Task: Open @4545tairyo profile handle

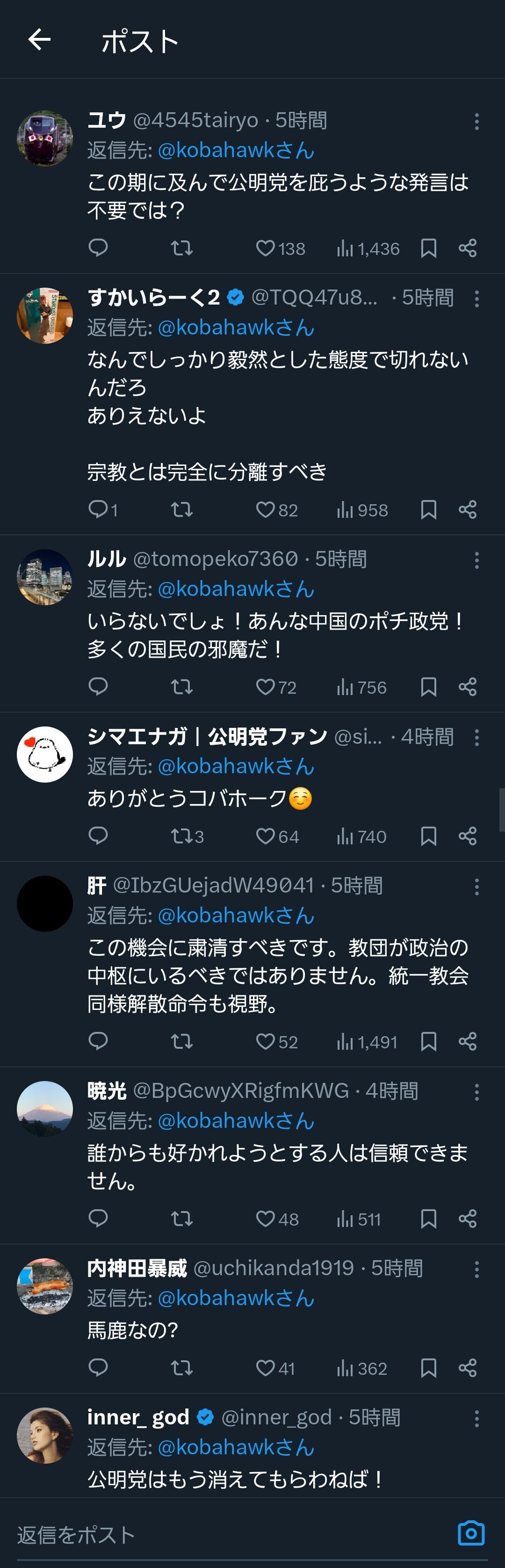Action: (x=195, y=120)
